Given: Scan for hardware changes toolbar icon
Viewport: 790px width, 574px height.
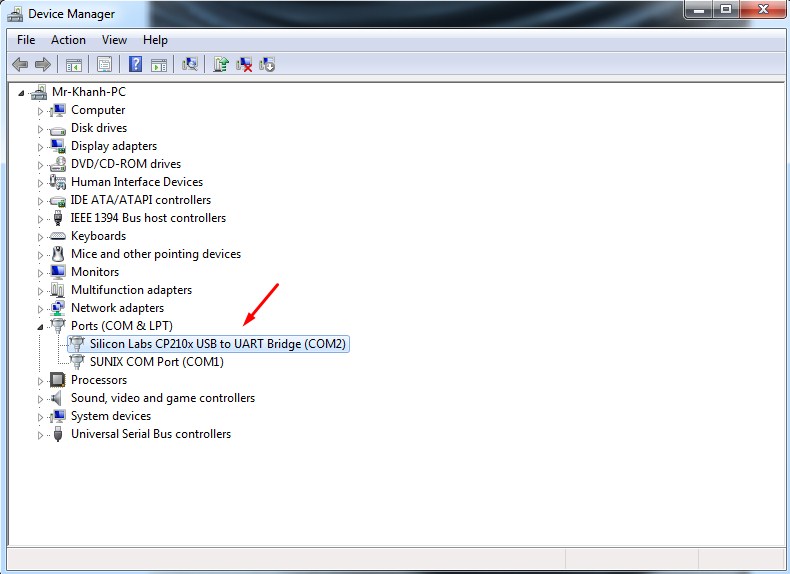Looking at the screenshot, I should [x=189, y=64].
